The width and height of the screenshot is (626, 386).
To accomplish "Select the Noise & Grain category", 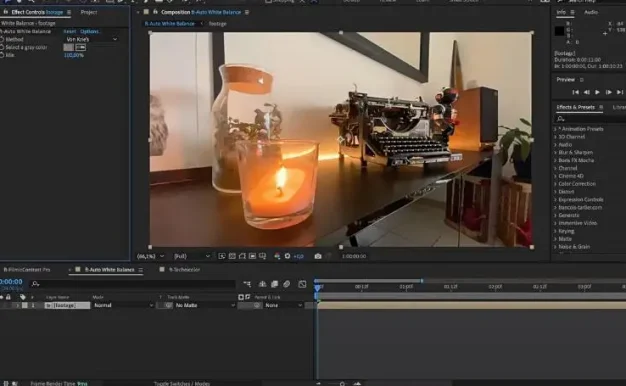I will coord(574,247).
